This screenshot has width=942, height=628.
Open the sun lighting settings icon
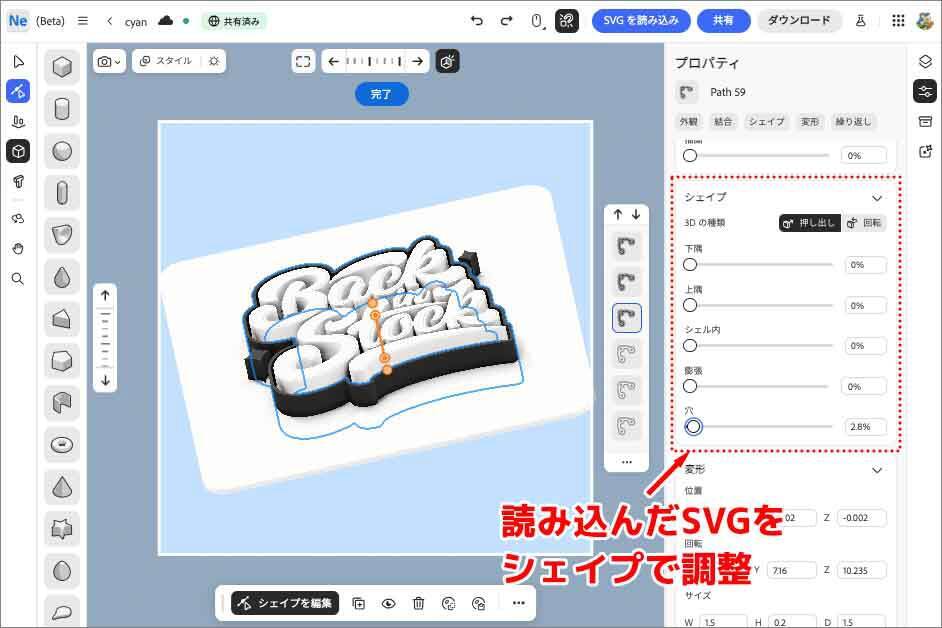click(214, 61)
